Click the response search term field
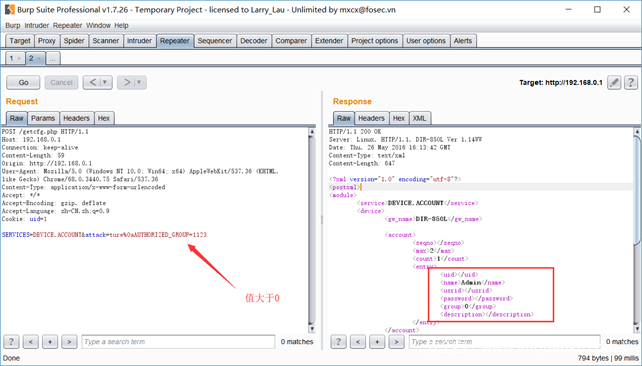Viewport: 642px width, 366px height. (504, 341)
